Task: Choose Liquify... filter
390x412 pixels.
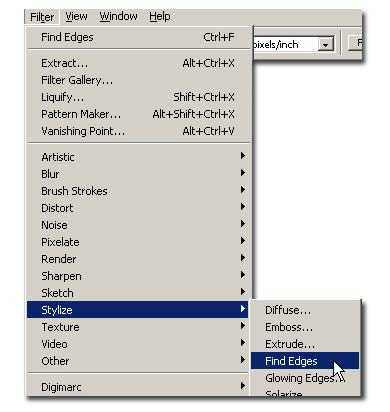Action: [139, 97]
